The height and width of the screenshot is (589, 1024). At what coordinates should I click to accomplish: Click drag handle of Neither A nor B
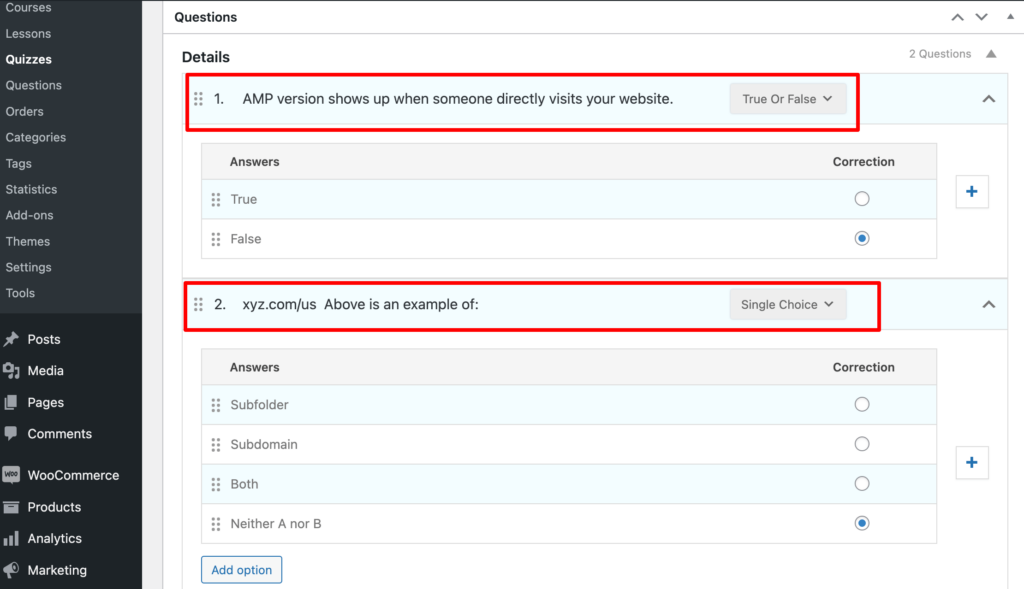pyautogui.click(x=216, y=524)
